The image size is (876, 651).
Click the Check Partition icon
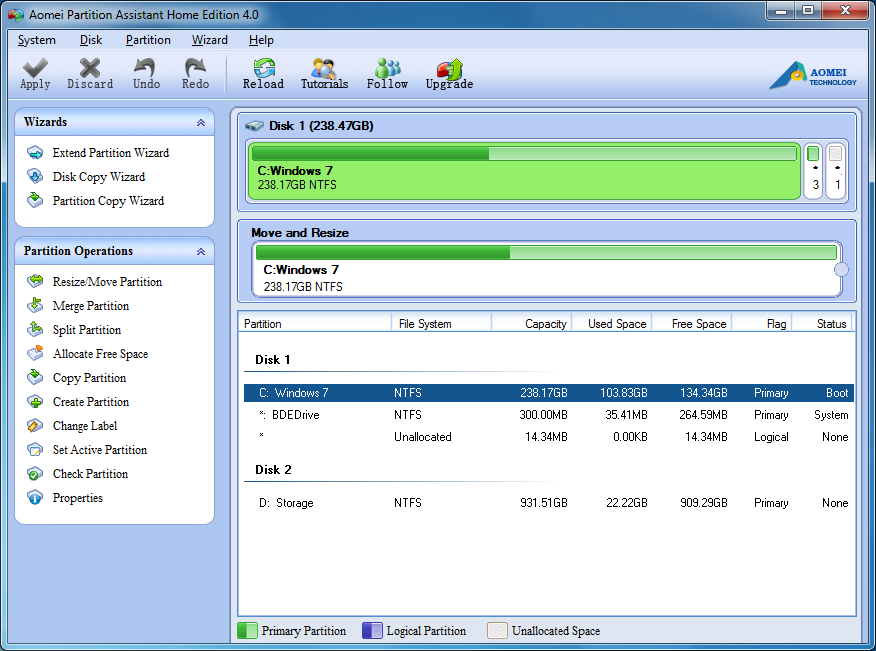(x=35, y=473)
